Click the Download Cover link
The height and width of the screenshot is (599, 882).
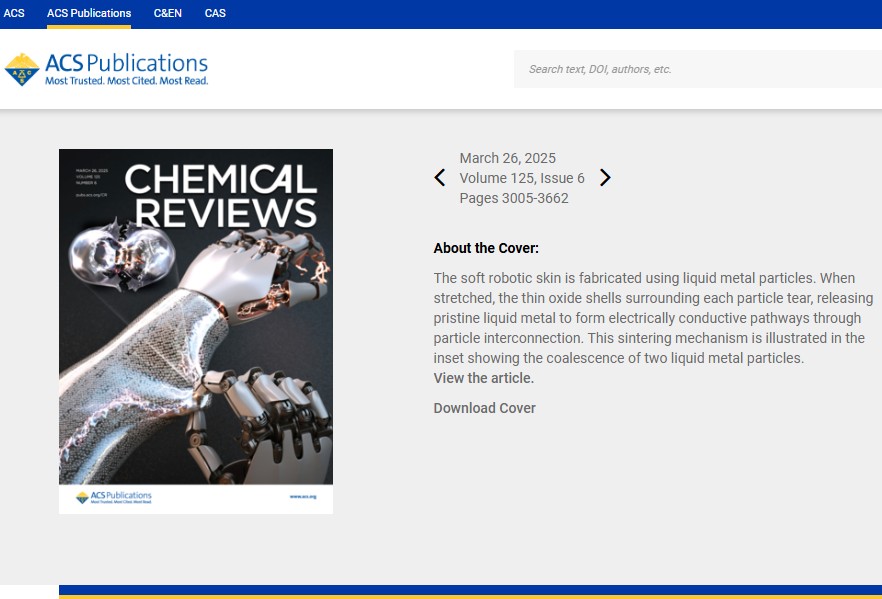coord(485,408)
